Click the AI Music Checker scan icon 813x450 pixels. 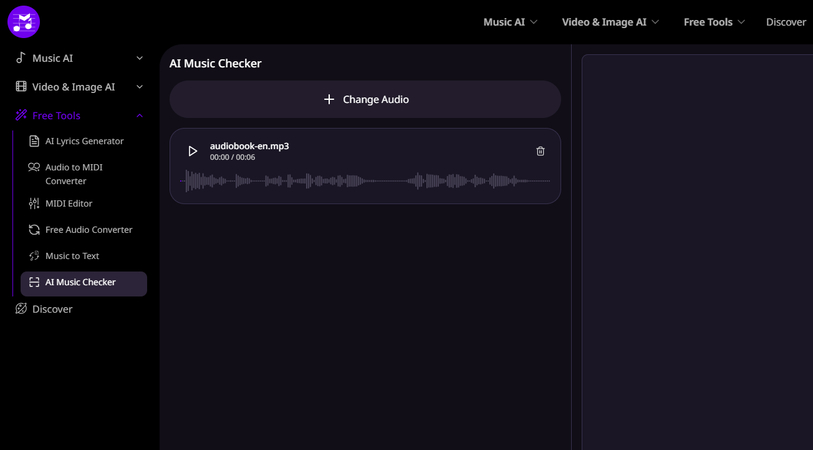(34, 282)
